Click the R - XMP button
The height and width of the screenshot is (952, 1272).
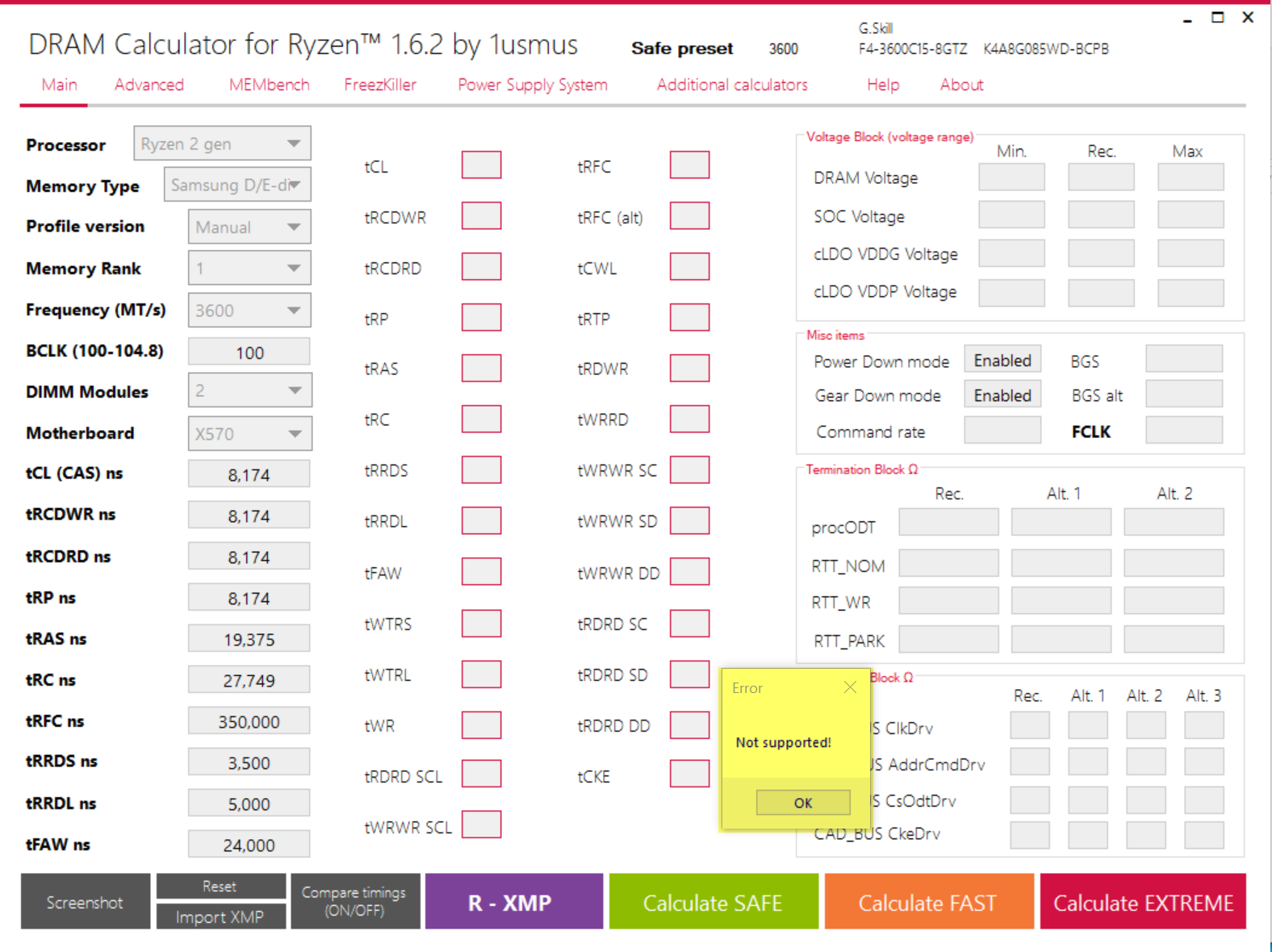(x=514, y=901)
